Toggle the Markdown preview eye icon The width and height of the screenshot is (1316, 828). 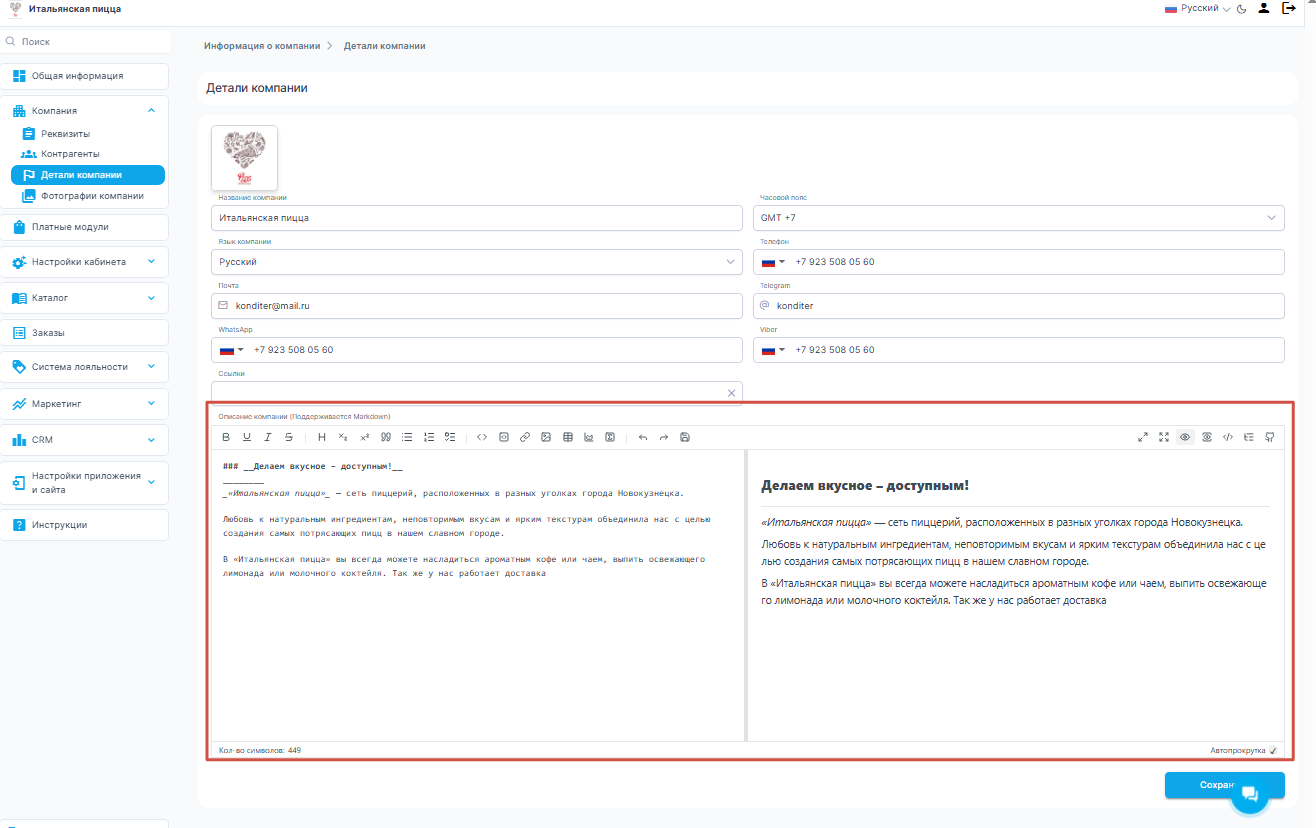pyautogui.click(x=1185, y=437)
